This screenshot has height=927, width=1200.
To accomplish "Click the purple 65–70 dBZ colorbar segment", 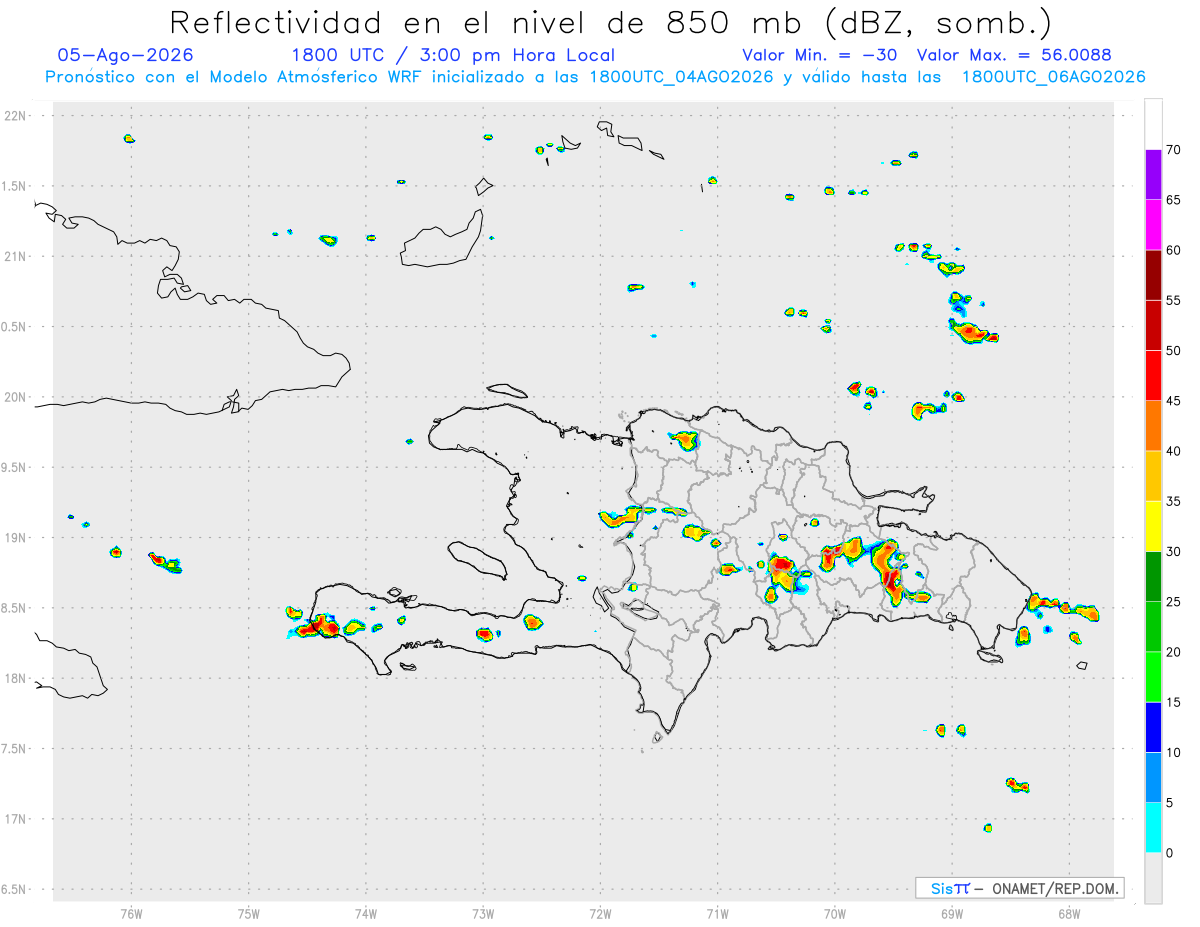I will pos(1154,174).
